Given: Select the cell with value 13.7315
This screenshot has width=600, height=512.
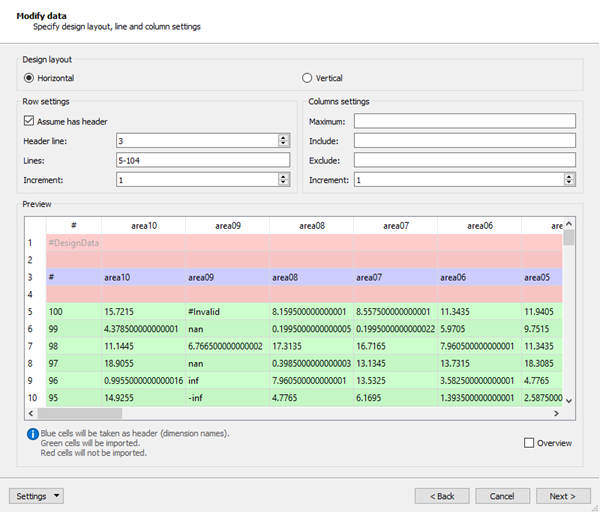Looking at the screenshot, I should point(480,363).
